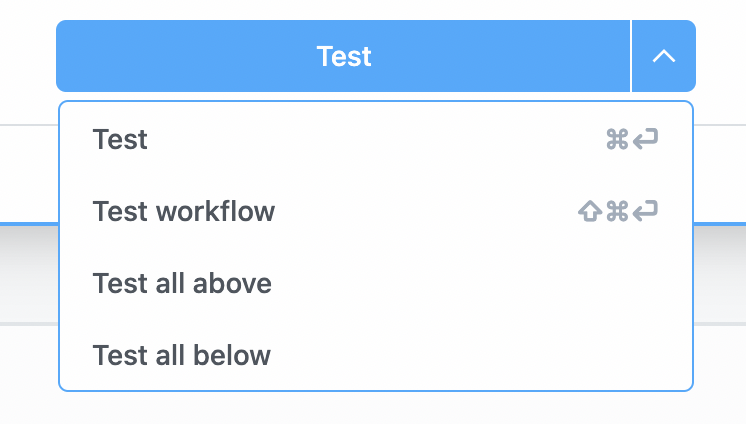
Task: Click the up-chevron icon on split button
Action: 663,56
